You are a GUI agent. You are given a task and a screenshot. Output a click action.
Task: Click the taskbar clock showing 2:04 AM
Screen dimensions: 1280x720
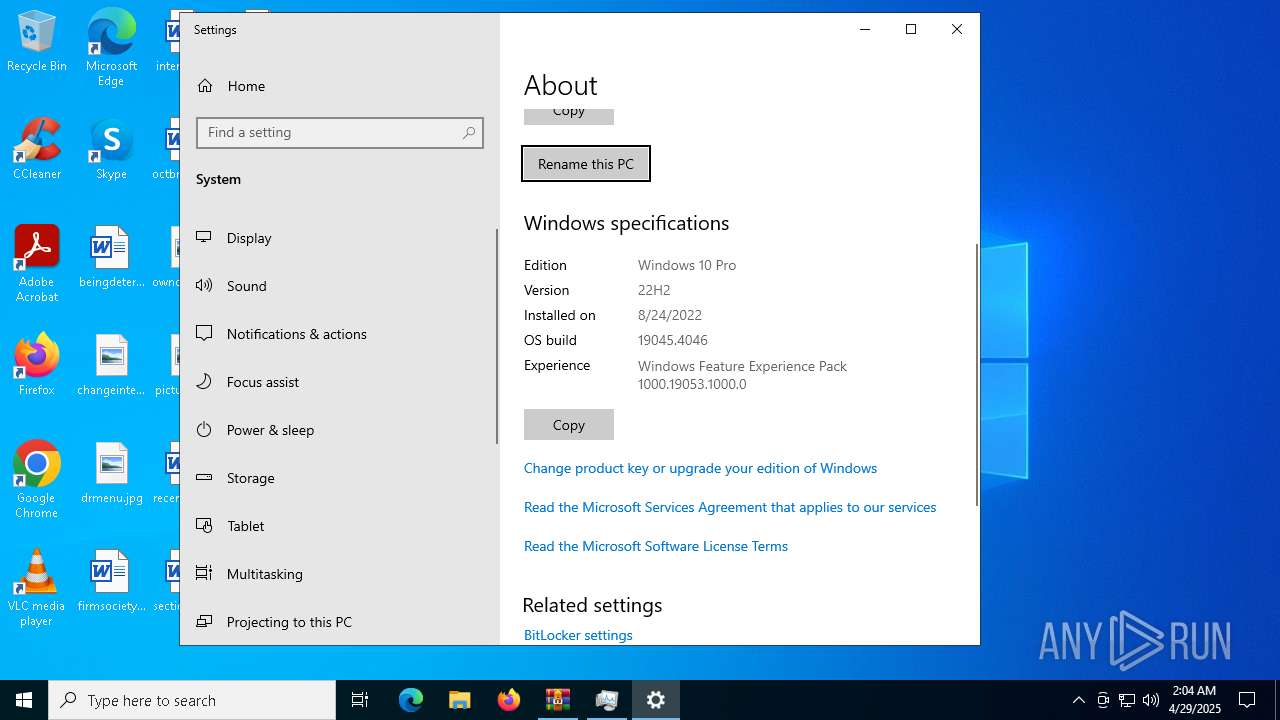[x=1195, y=700]
